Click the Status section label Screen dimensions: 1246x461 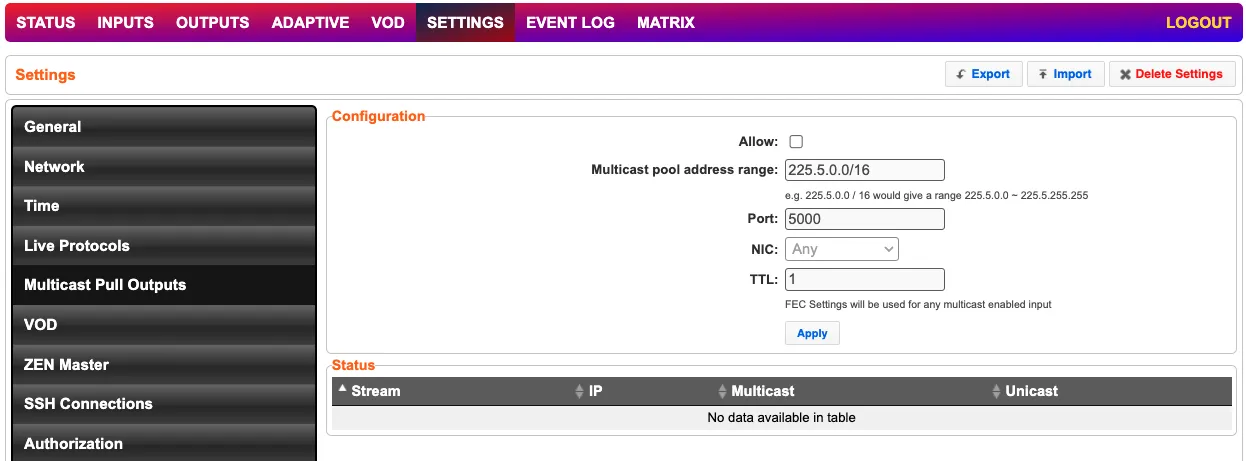(x=353, y=366)
